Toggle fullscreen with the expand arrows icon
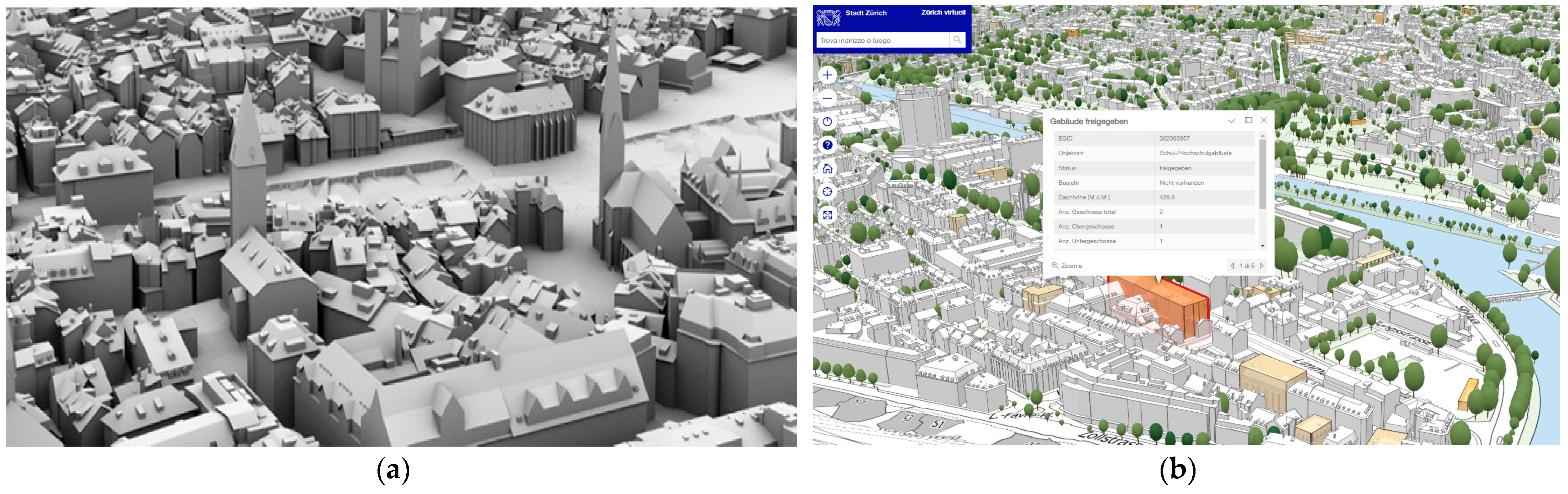 point(827,215)
